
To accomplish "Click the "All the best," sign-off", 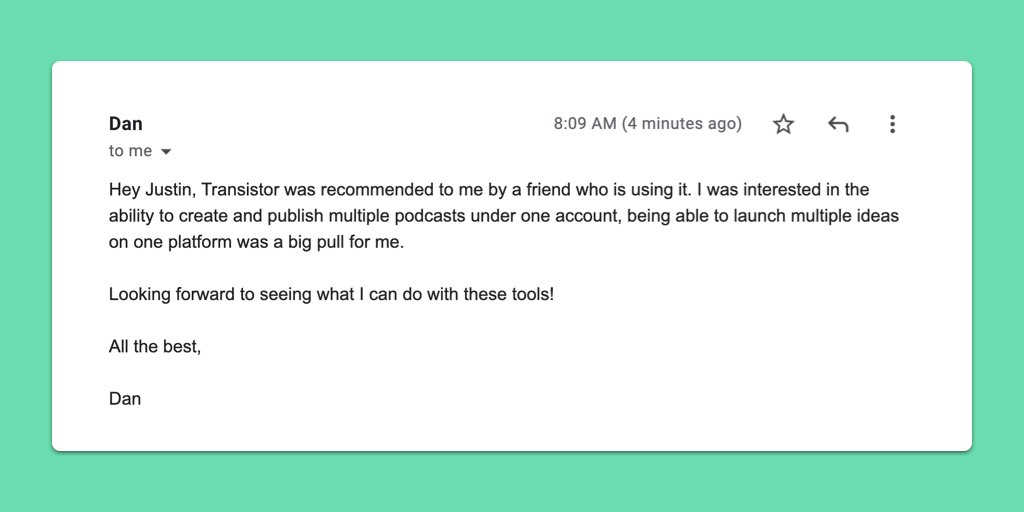I will pos(155,347).
